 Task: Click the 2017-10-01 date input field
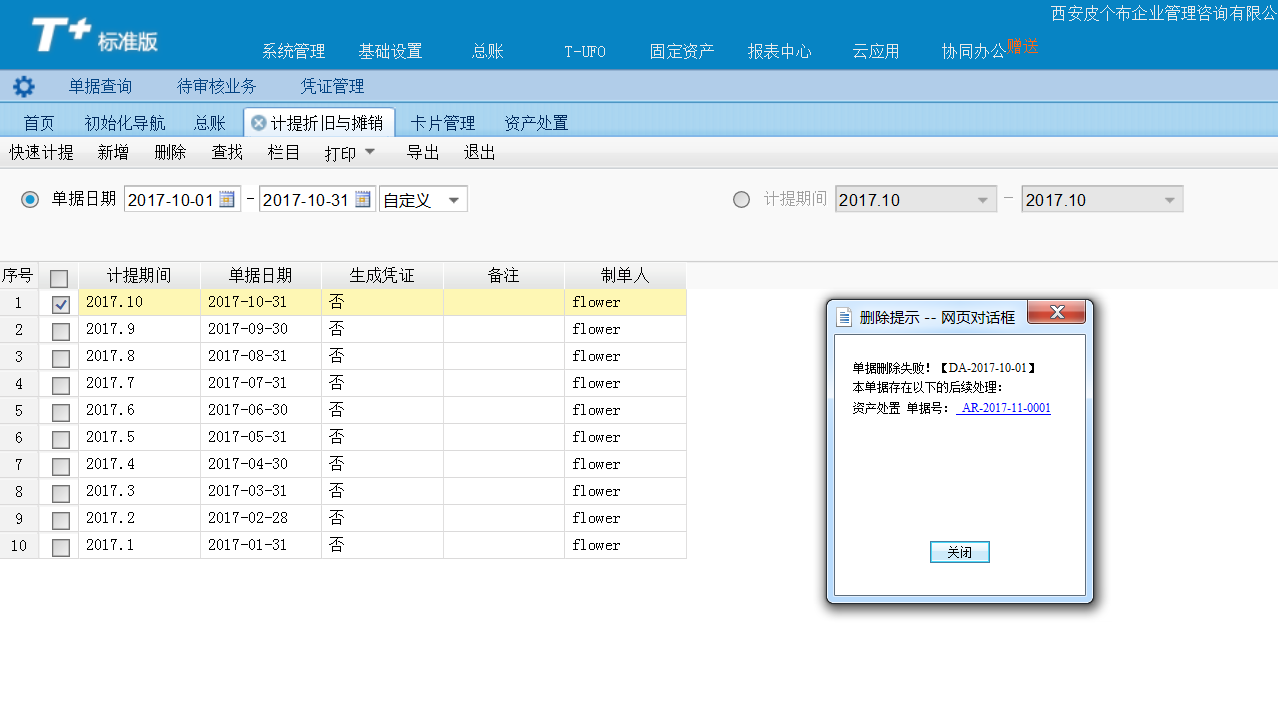pos(170,199)
